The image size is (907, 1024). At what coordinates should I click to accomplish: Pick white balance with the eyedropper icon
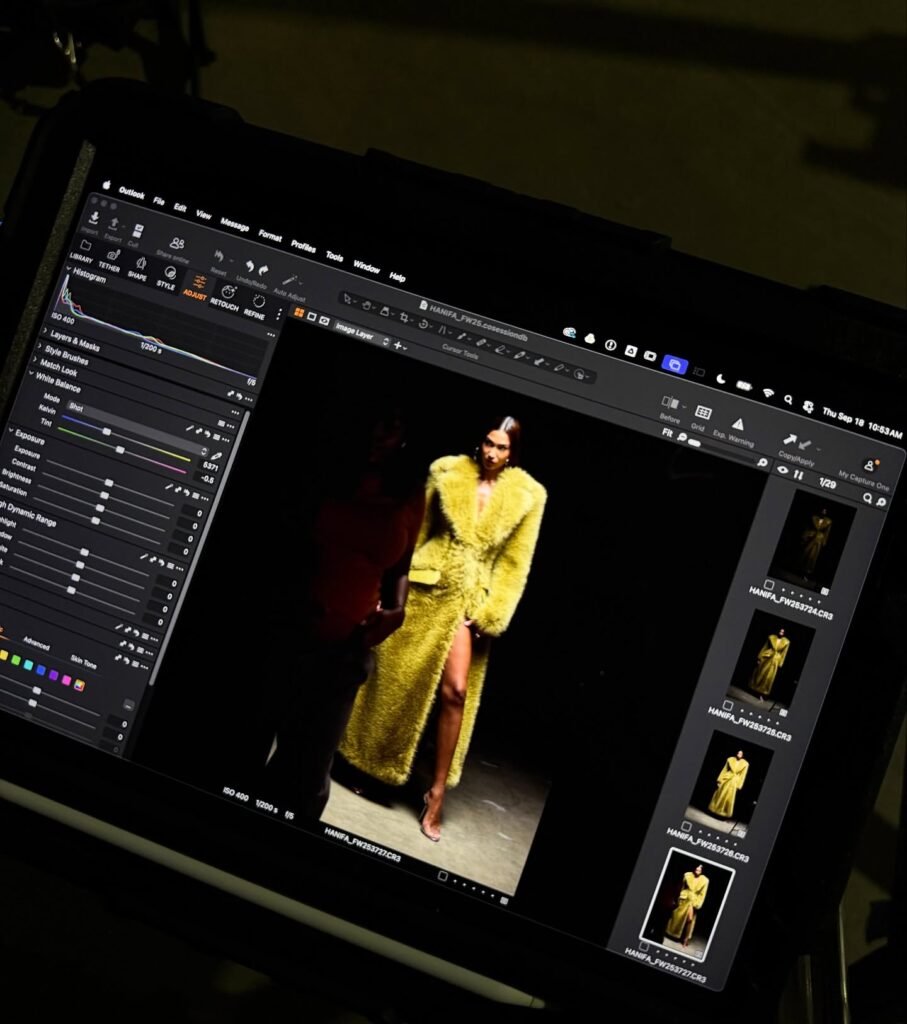(217, 456)
